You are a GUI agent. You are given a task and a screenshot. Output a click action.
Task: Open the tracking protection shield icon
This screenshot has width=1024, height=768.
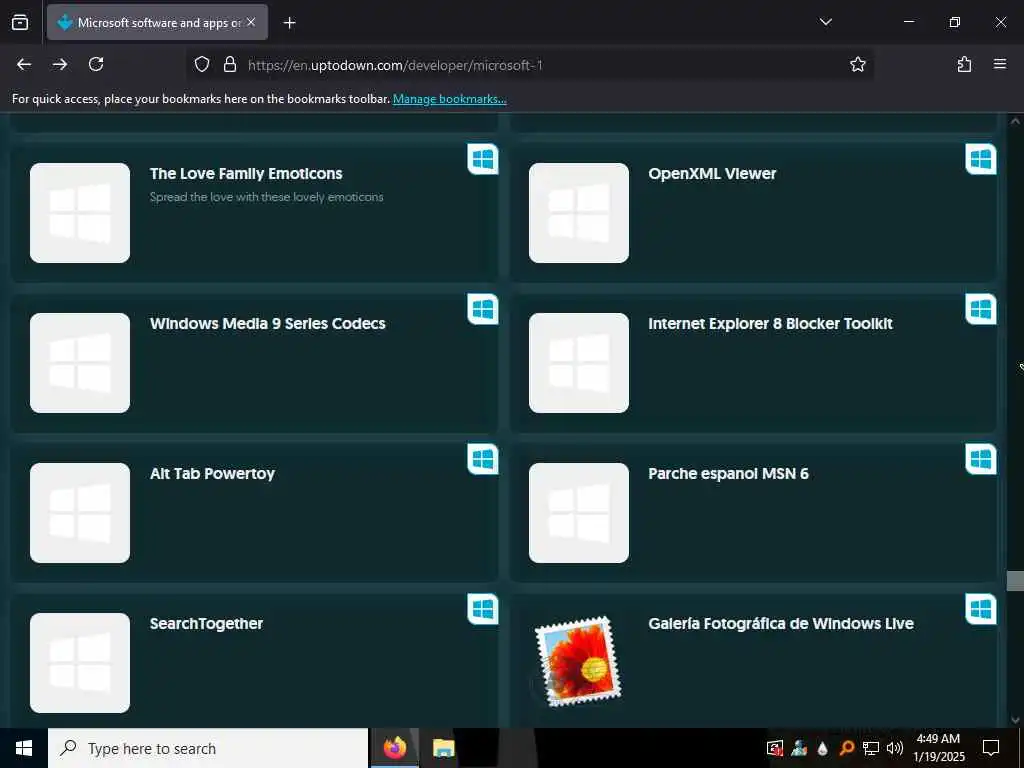pos(202,64)
